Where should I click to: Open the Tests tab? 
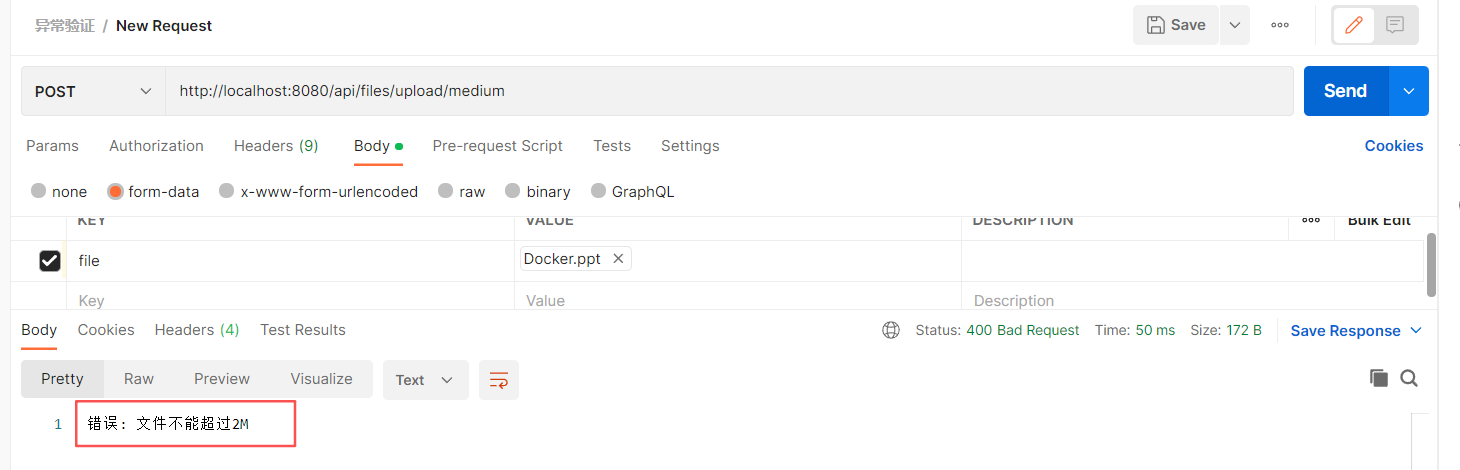612,146
